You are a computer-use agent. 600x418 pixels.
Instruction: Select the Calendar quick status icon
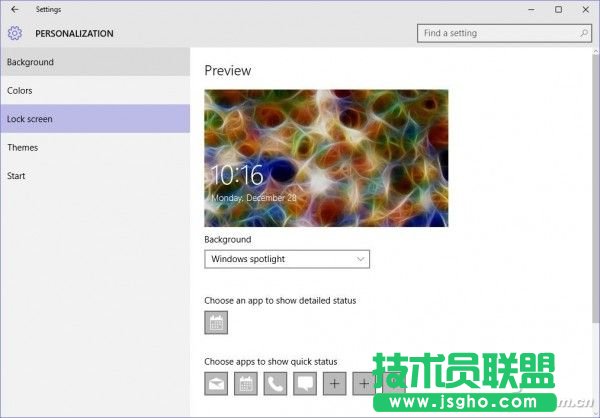(245, 383)
